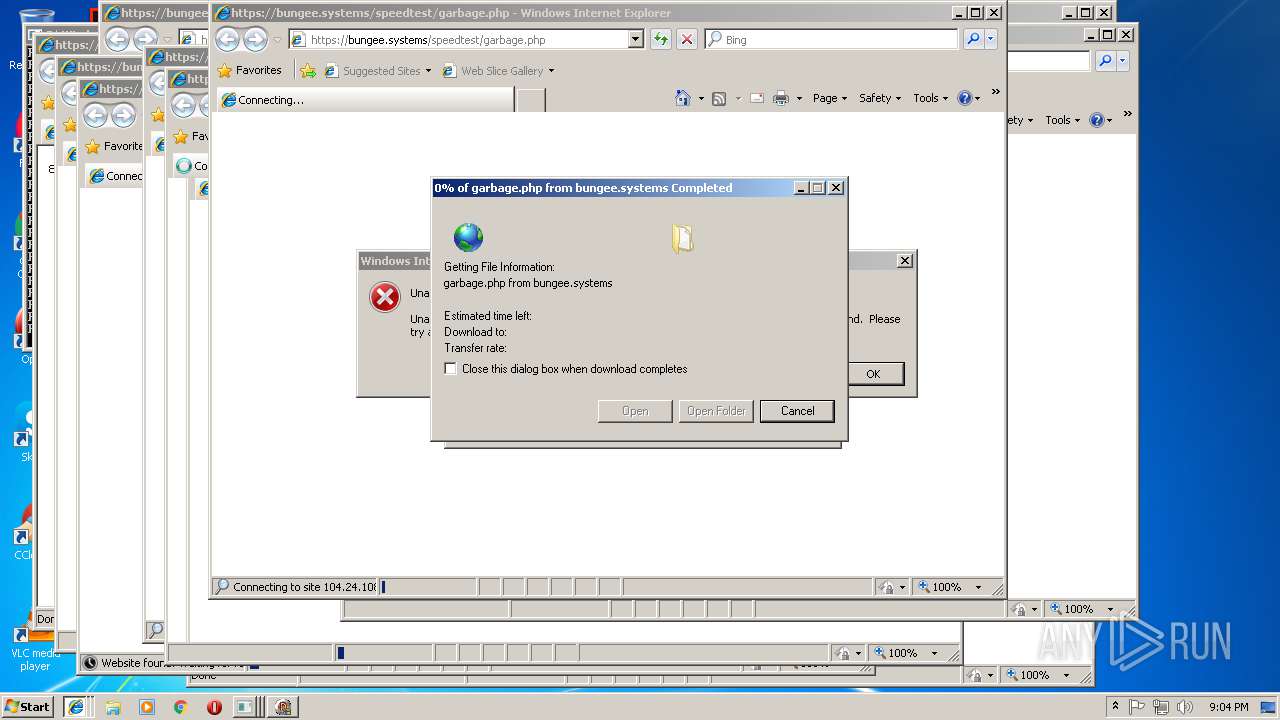Expand overflow chevron in background IE window
This screenshot has height=720, width=1280.
(x=1127, y=114)
